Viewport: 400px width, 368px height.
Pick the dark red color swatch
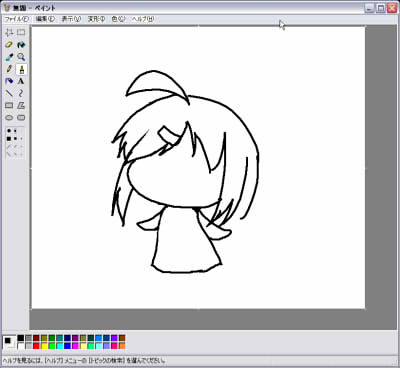pyautogui.click(x=36, y=338)
